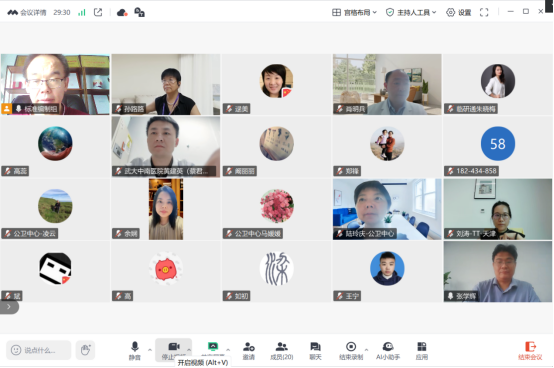End the meeting with 结束会议

point(530,350)
